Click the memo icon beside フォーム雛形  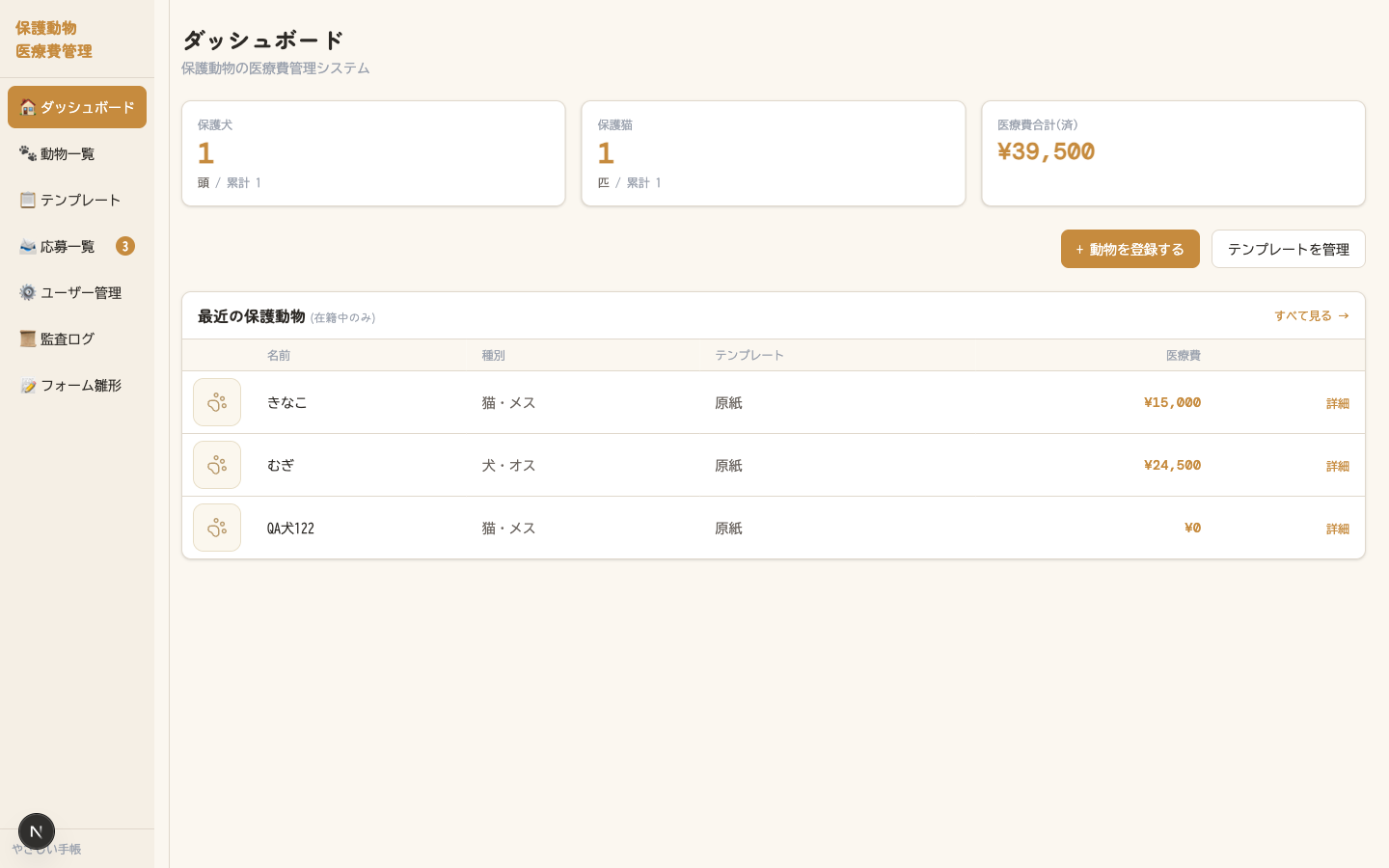(x=28, y=385)
